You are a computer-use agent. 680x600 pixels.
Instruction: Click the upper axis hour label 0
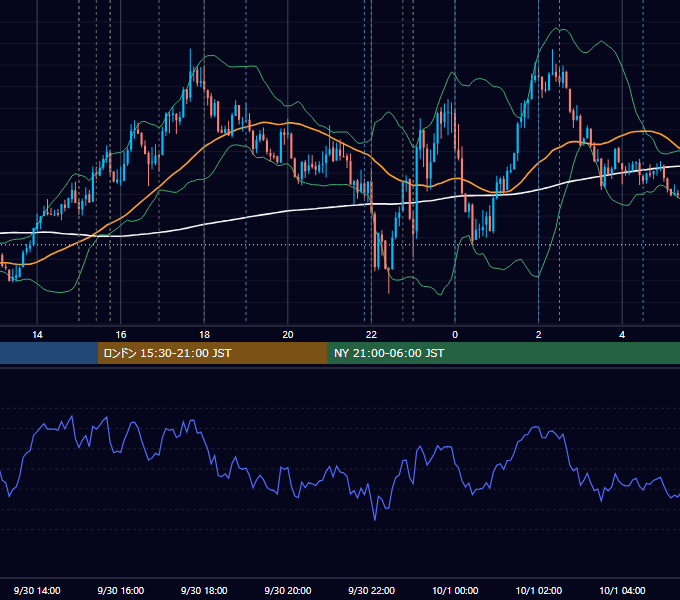point(455,335)
